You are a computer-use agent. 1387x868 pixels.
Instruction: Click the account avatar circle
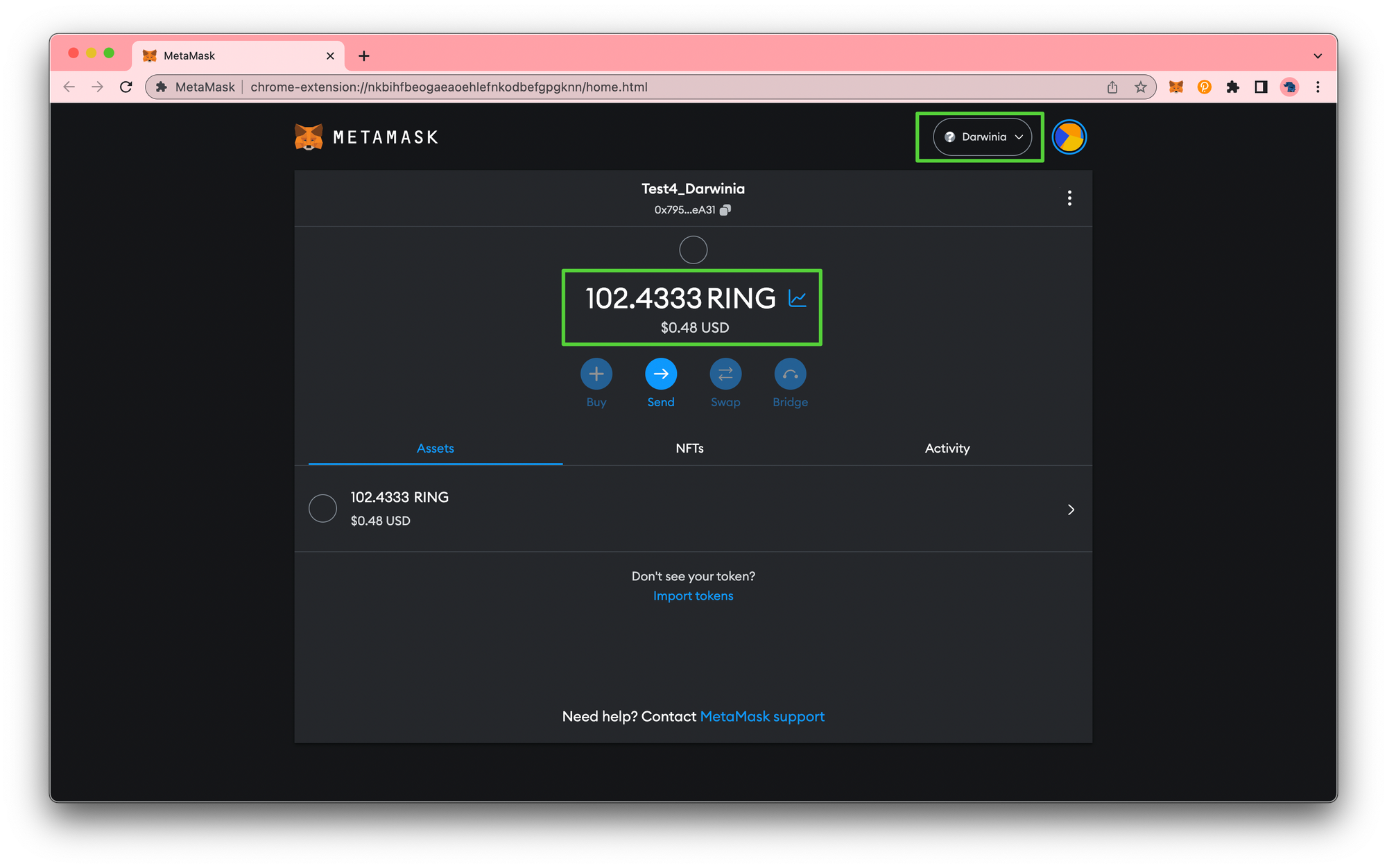point(1069,137)
